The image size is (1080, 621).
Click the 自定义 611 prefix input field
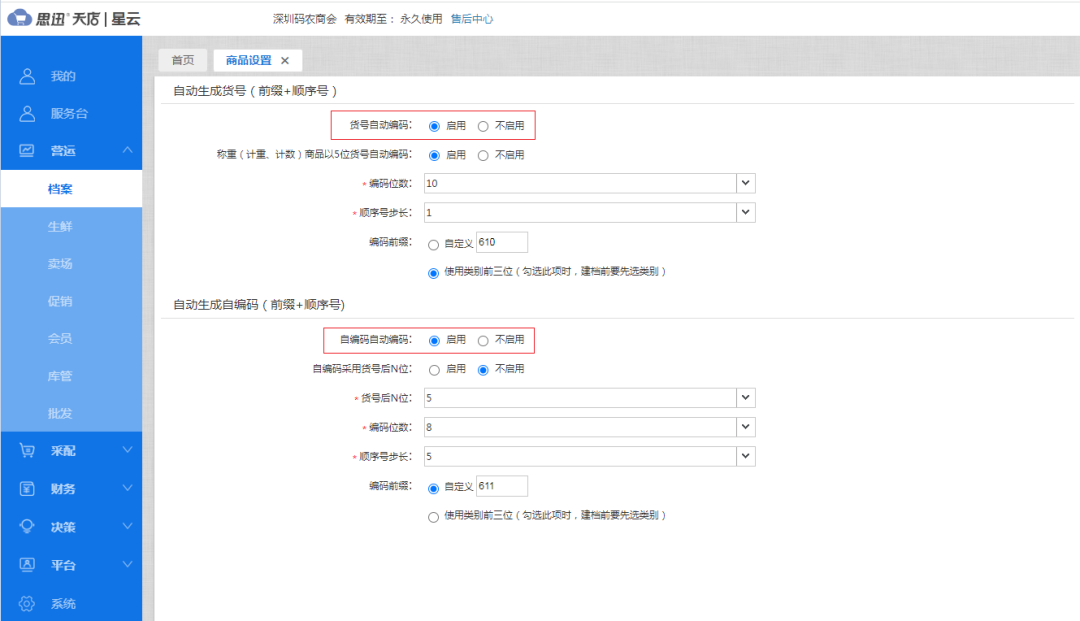[x=501, y=485]
